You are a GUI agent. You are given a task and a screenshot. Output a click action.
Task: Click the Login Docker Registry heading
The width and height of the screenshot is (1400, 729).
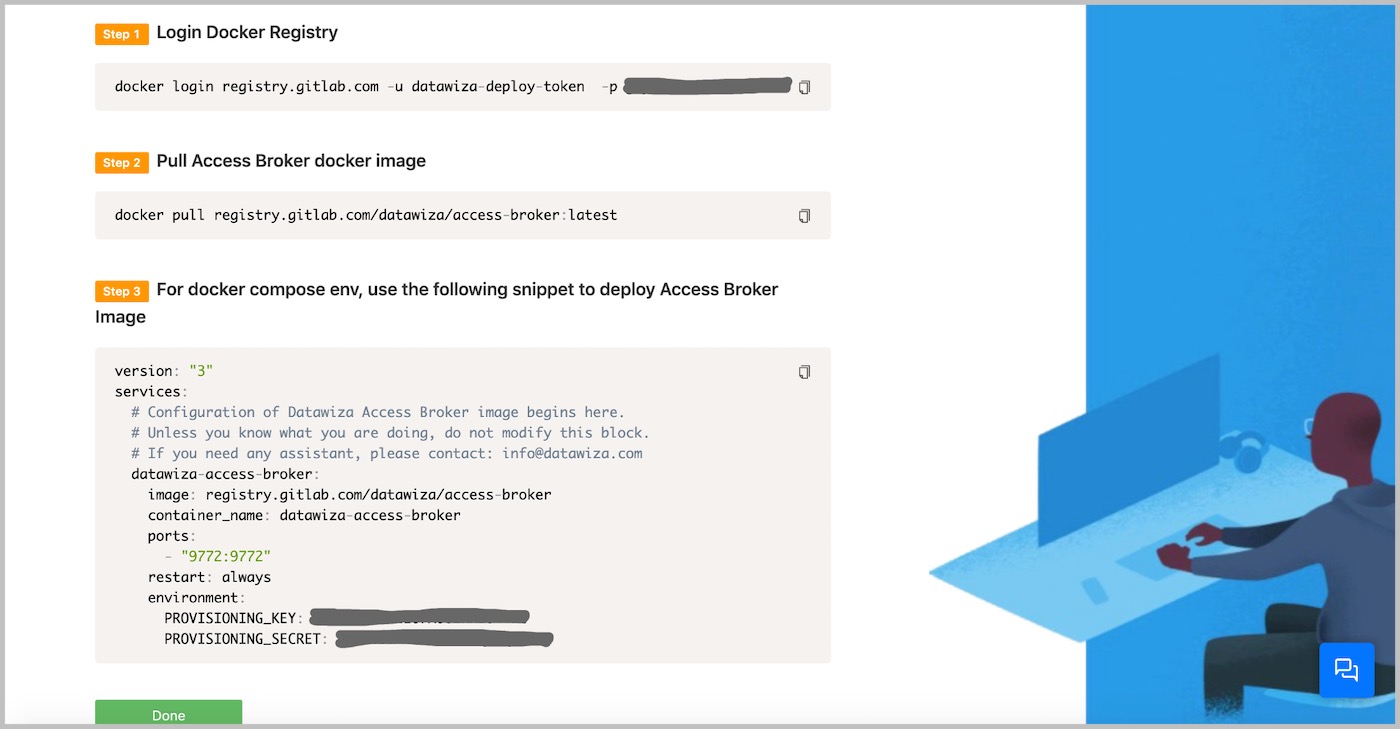tap(247, 32)
